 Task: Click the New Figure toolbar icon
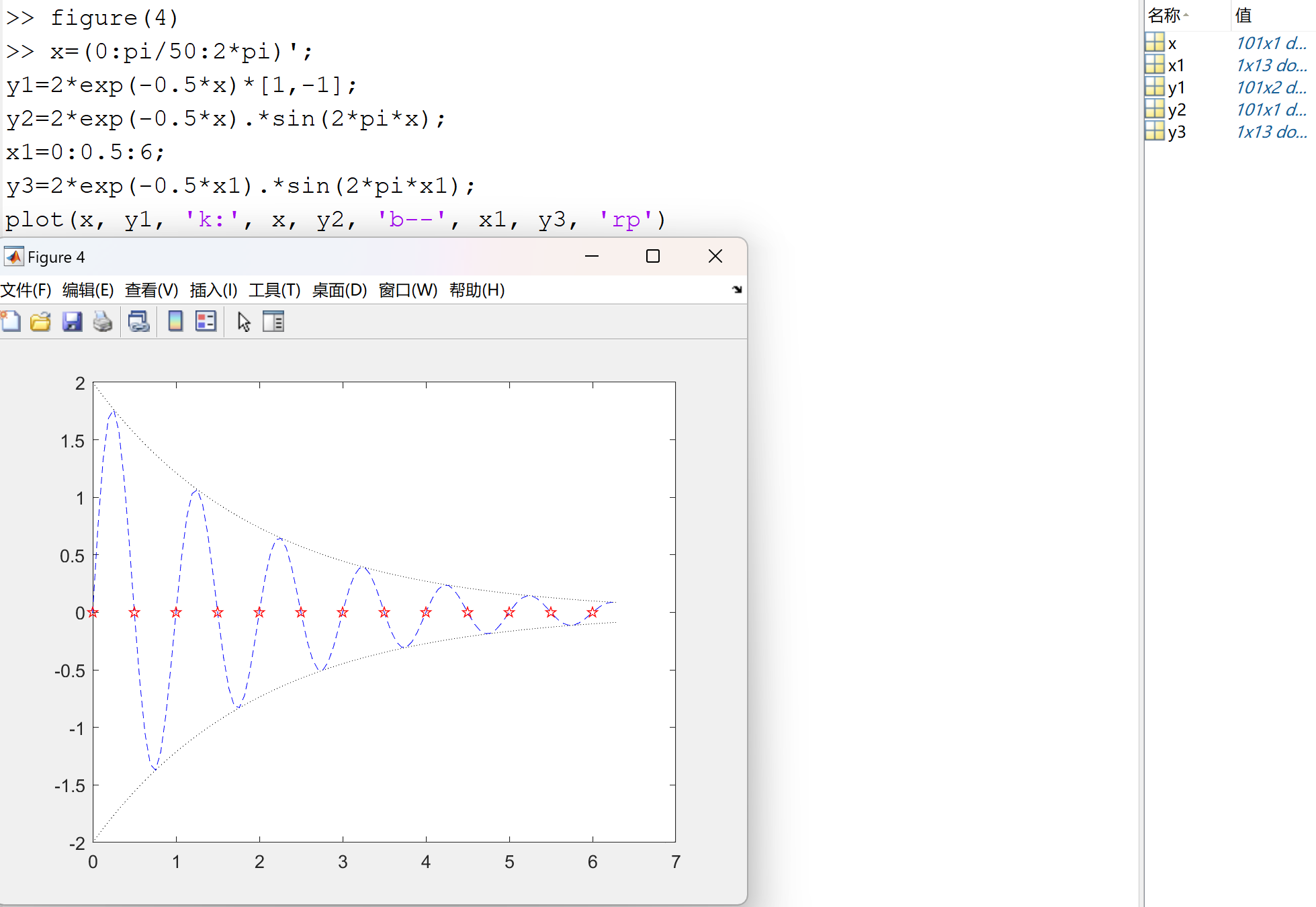(11, 322)
